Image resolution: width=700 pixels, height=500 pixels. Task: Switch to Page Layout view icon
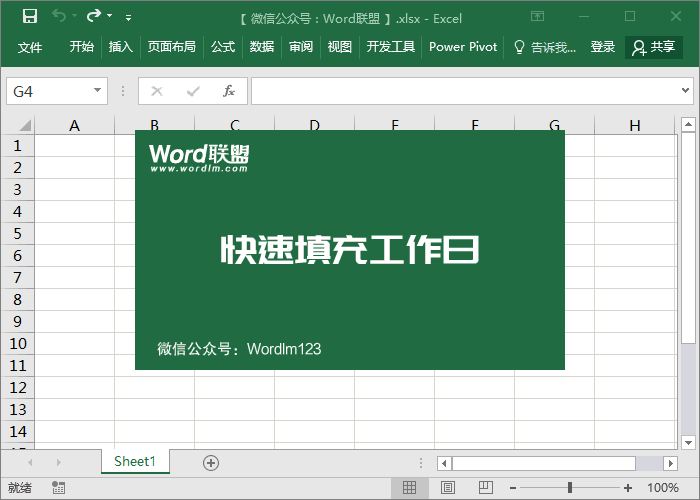(448, 488)
